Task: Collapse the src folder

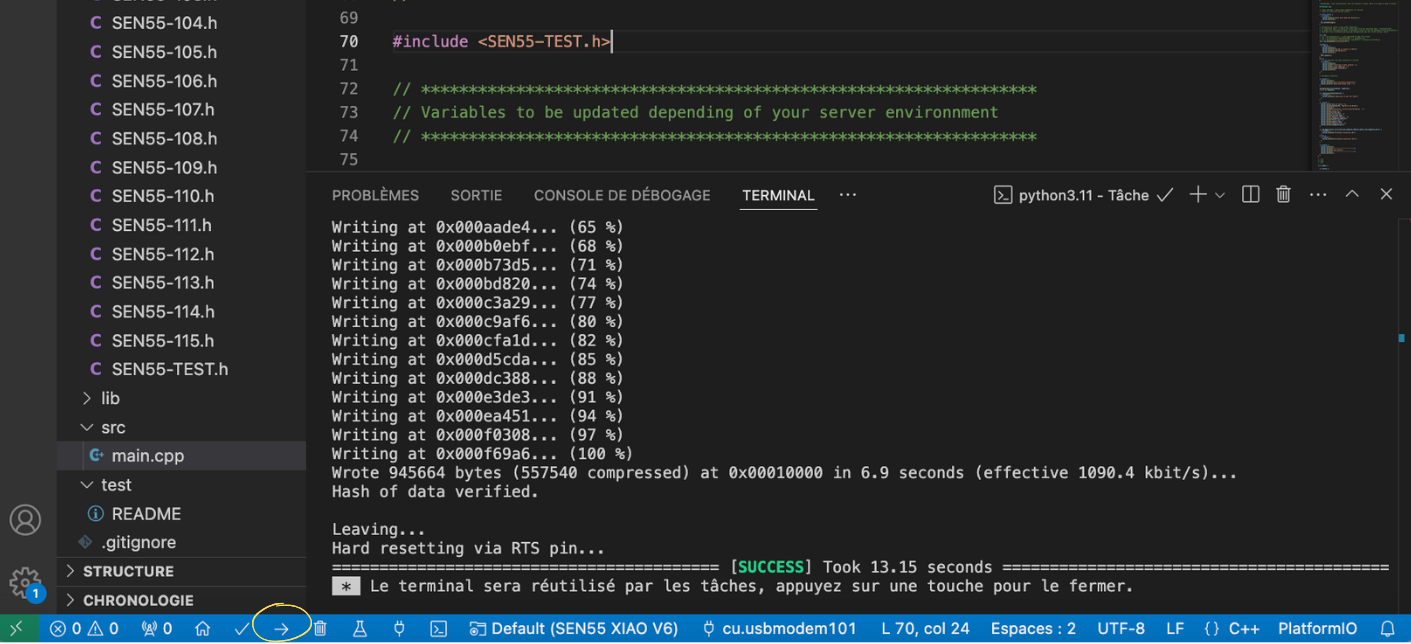Action: click(x=113, y=427)
